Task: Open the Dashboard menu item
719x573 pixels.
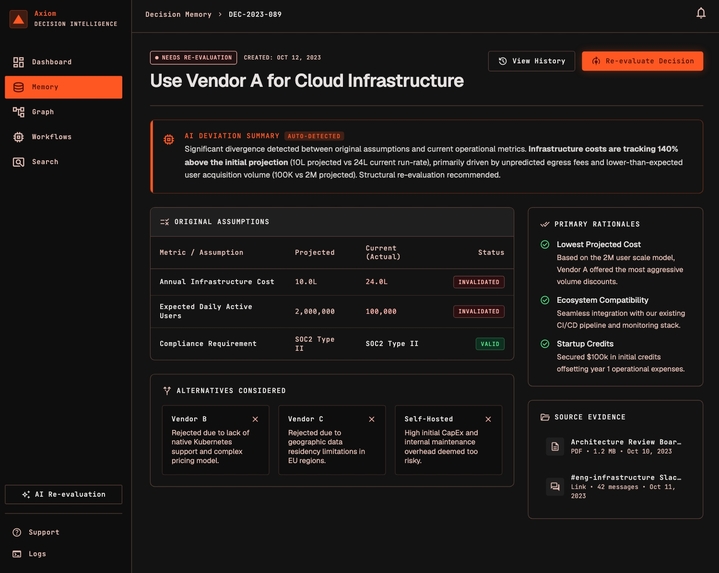Action: 63,62
